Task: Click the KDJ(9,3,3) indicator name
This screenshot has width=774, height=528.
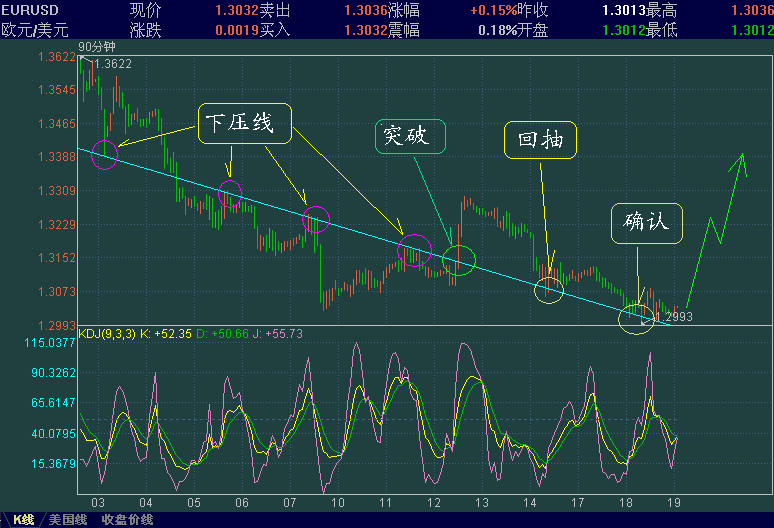Action: coord(107,334)
